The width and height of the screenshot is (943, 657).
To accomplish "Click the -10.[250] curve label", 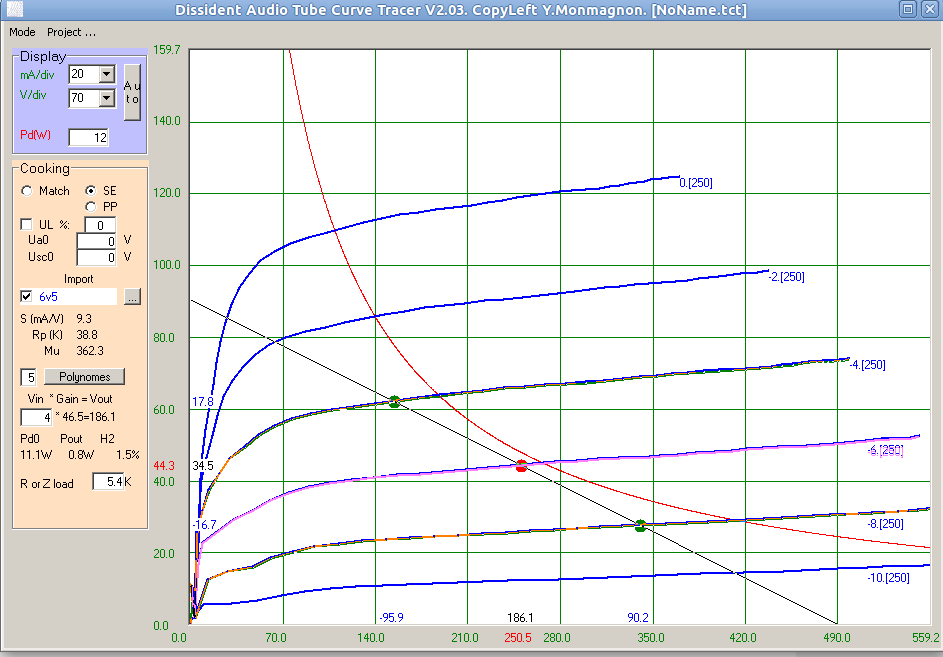I will coord(888,578).
